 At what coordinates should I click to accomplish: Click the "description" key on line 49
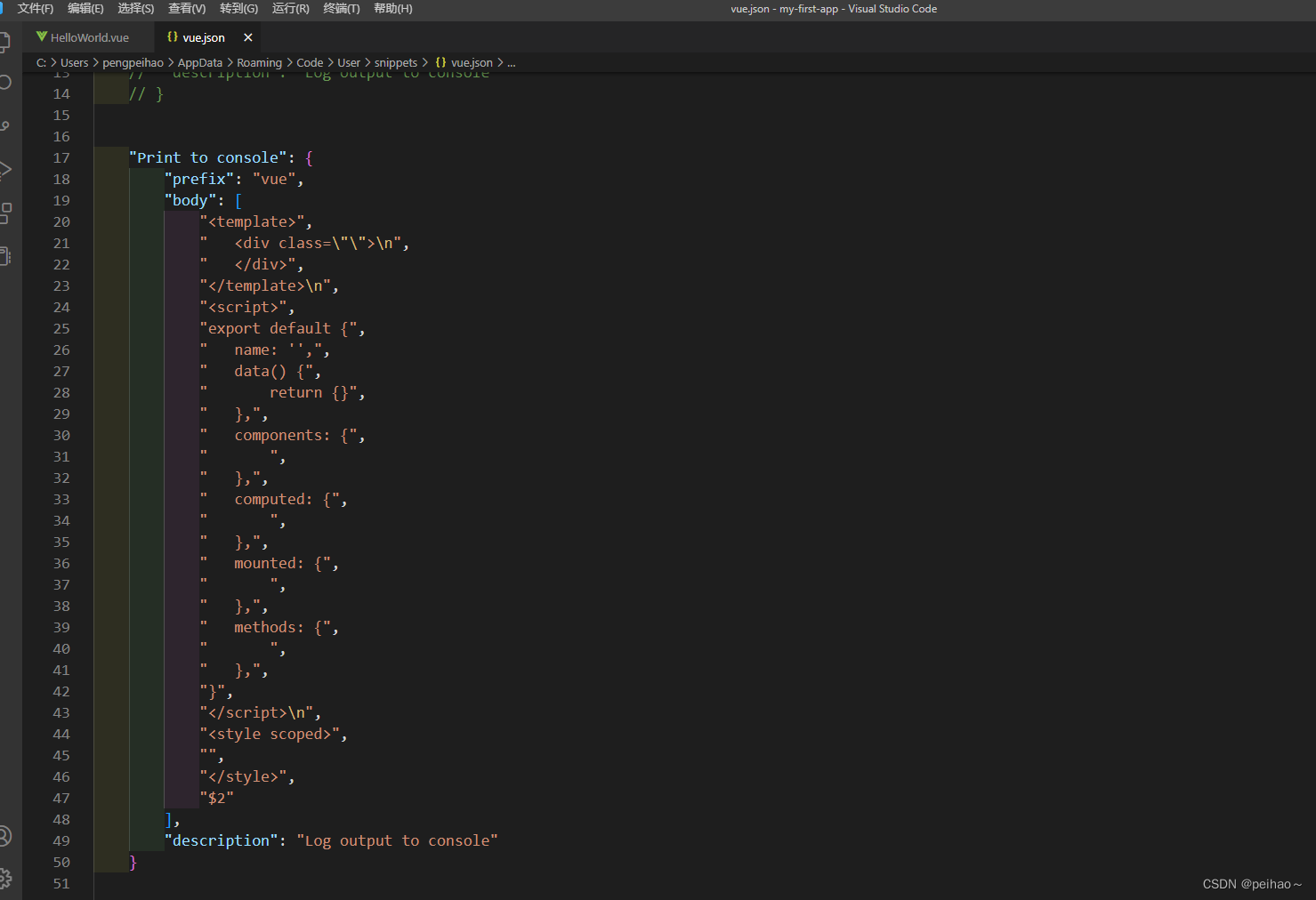(221, 841)
